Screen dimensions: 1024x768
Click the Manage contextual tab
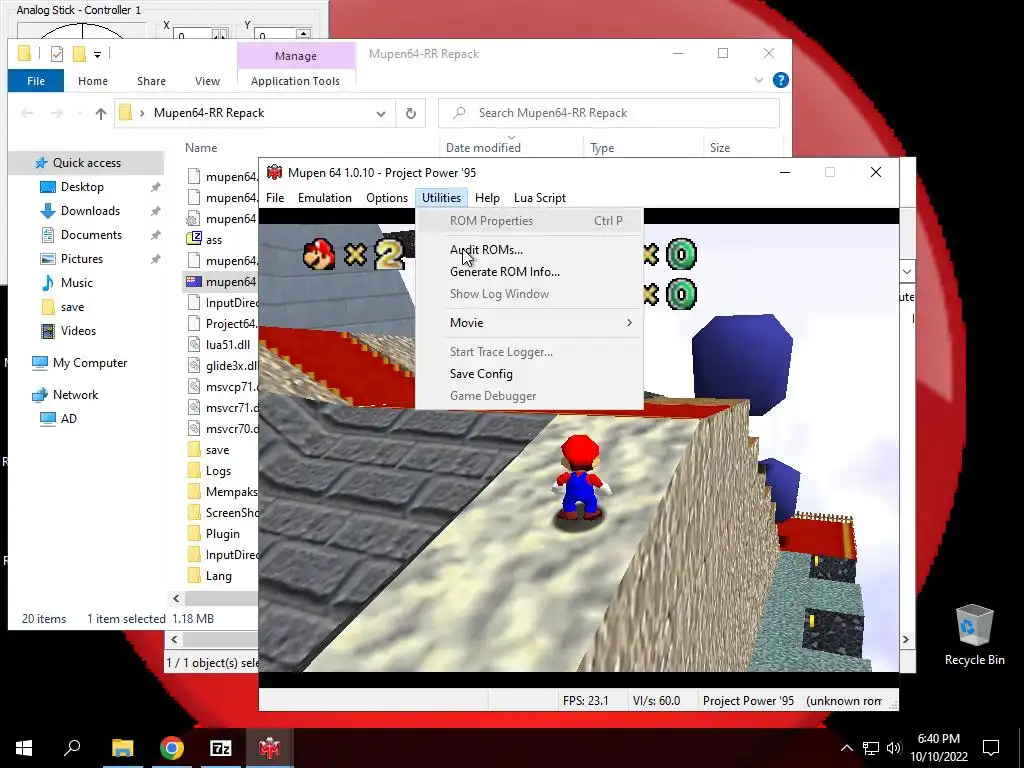296,56
